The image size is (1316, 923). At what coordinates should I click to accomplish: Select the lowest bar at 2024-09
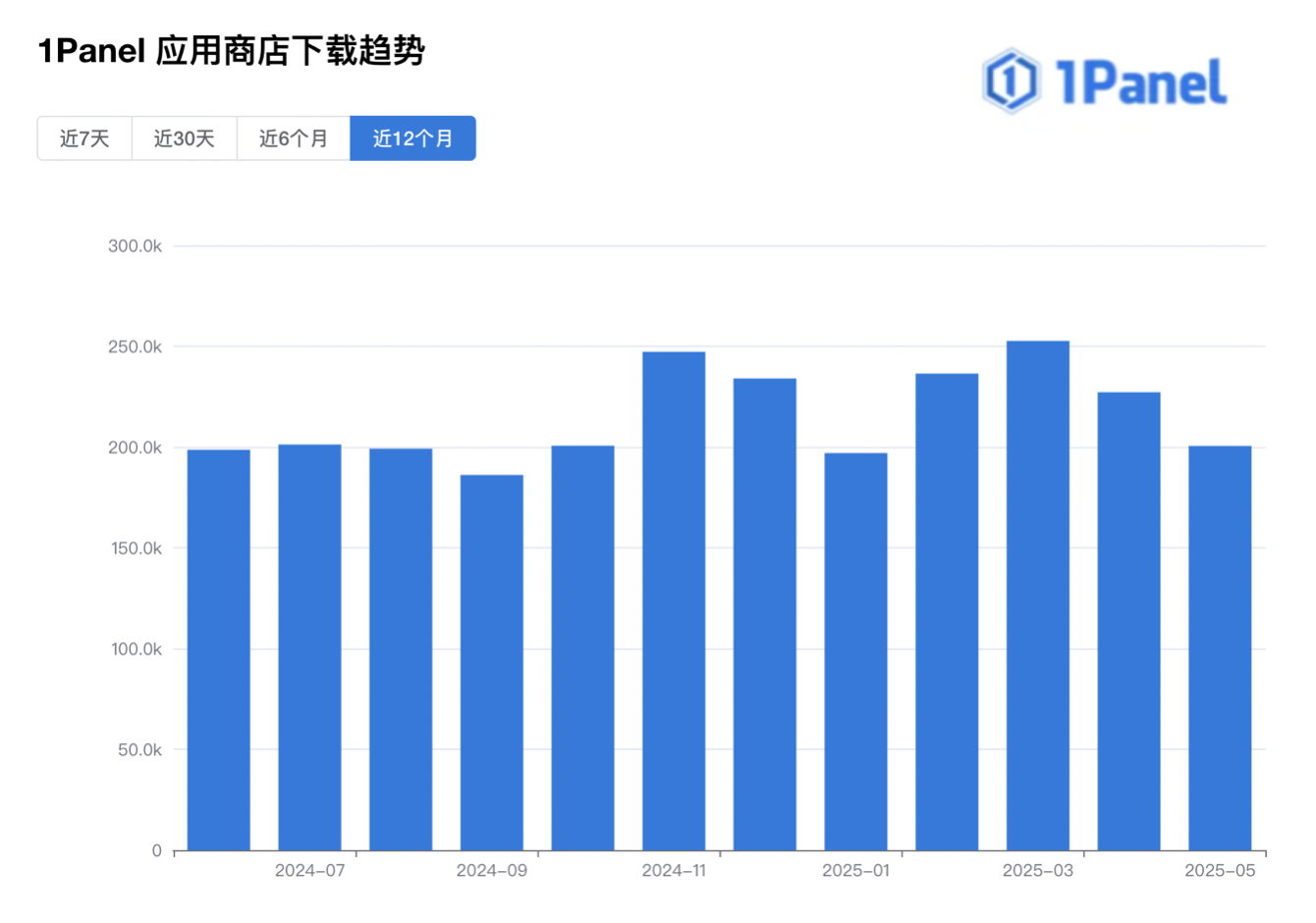point(492,663)
